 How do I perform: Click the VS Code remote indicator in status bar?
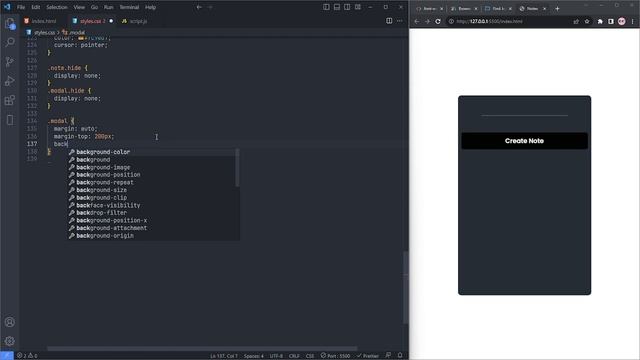7,356
